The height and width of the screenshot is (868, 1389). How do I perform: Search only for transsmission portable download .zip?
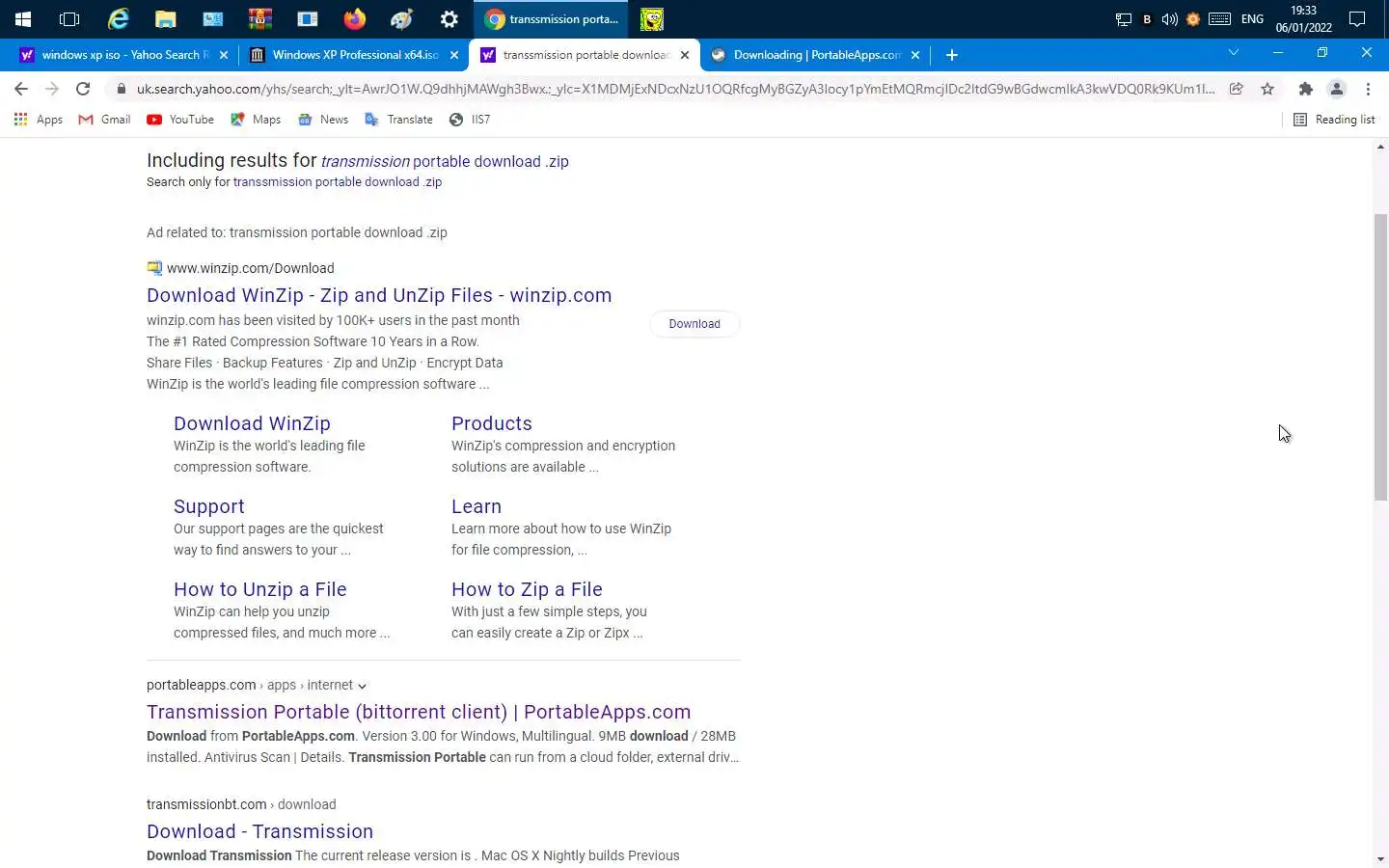[338, 182]
